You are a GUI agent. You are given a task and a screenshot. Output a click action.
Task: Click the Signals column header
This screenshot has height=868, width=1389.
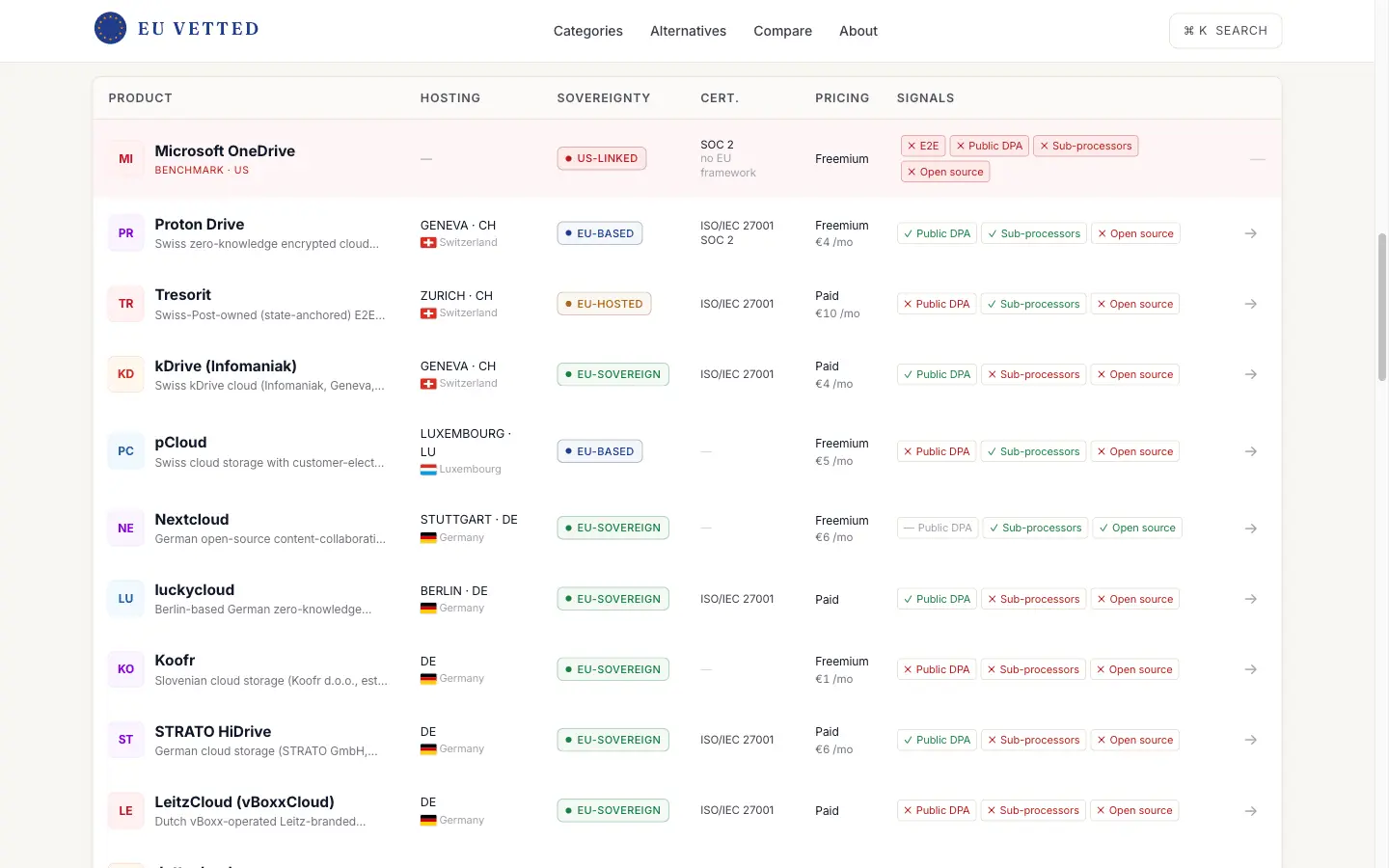[926, 98]
